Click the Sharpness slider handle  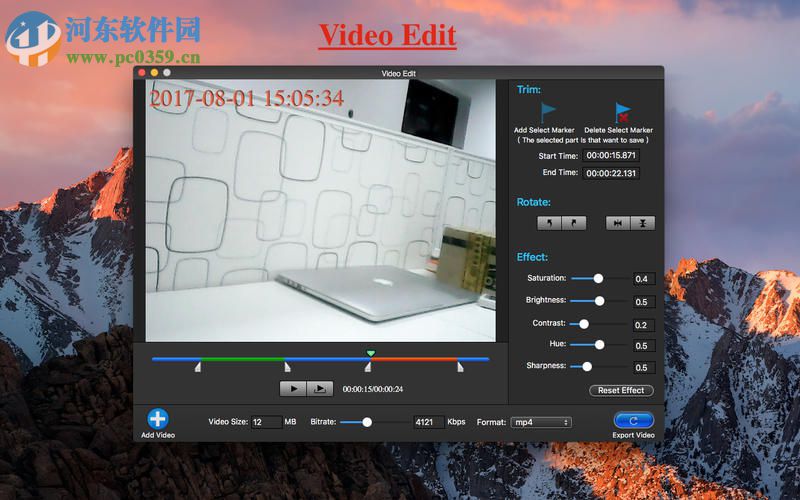pos(587,366)
